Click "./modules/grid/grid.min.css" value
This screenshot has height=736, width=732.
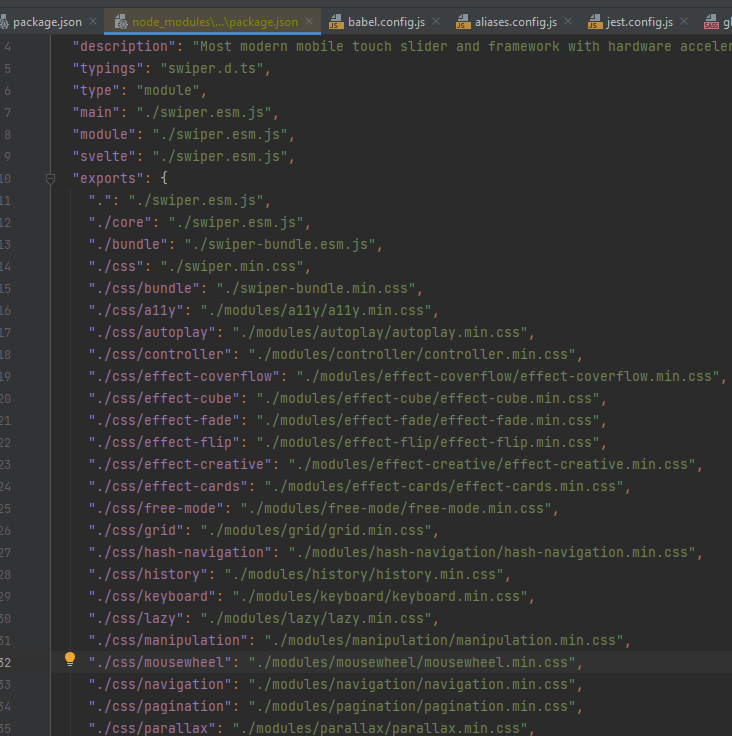click(316, 531)
